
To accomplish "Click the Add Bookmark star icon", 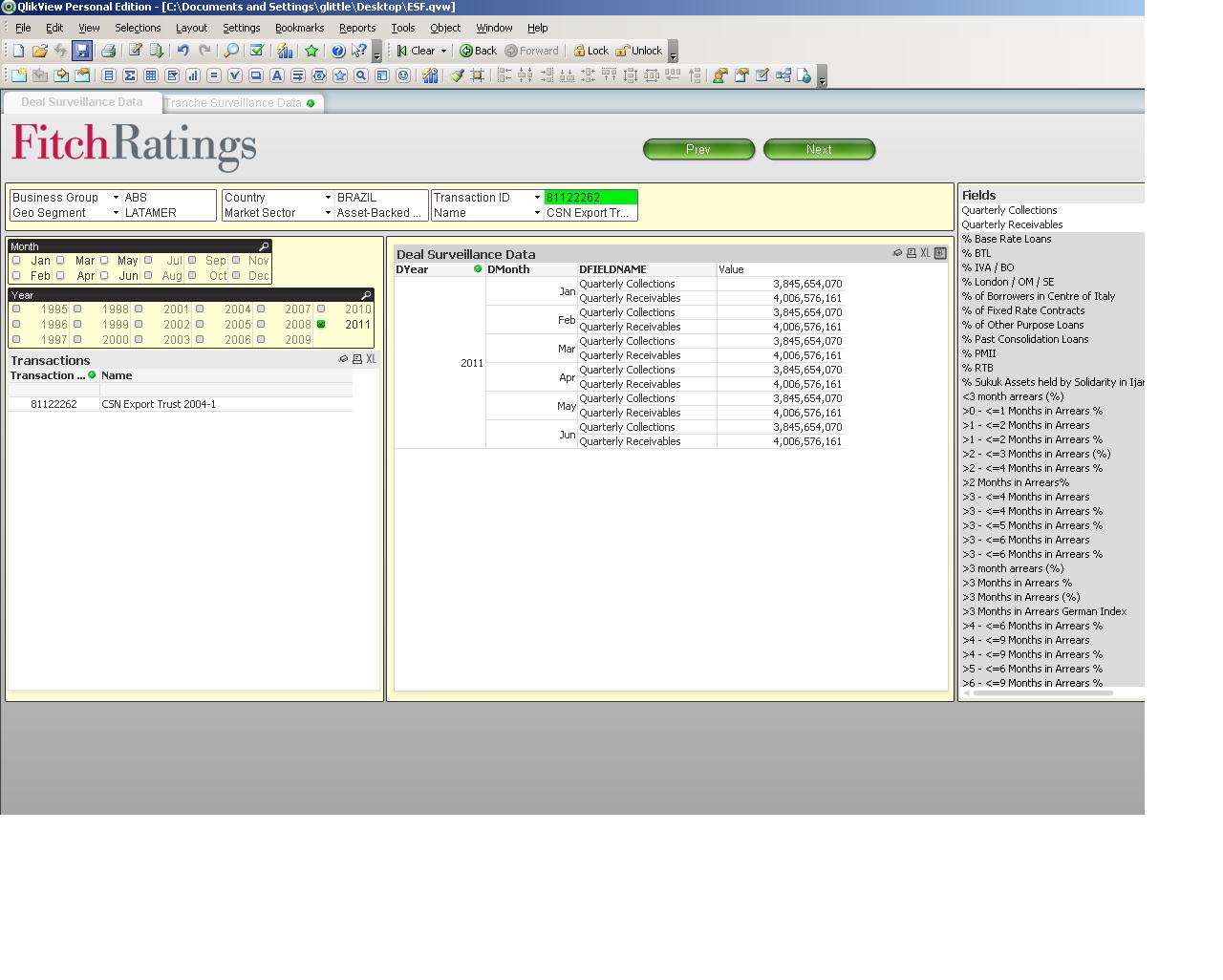I will (311, 51).
